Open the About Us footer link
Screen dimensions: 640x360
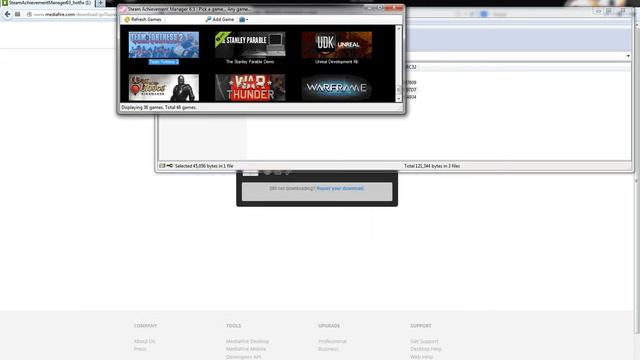(144, 341)
